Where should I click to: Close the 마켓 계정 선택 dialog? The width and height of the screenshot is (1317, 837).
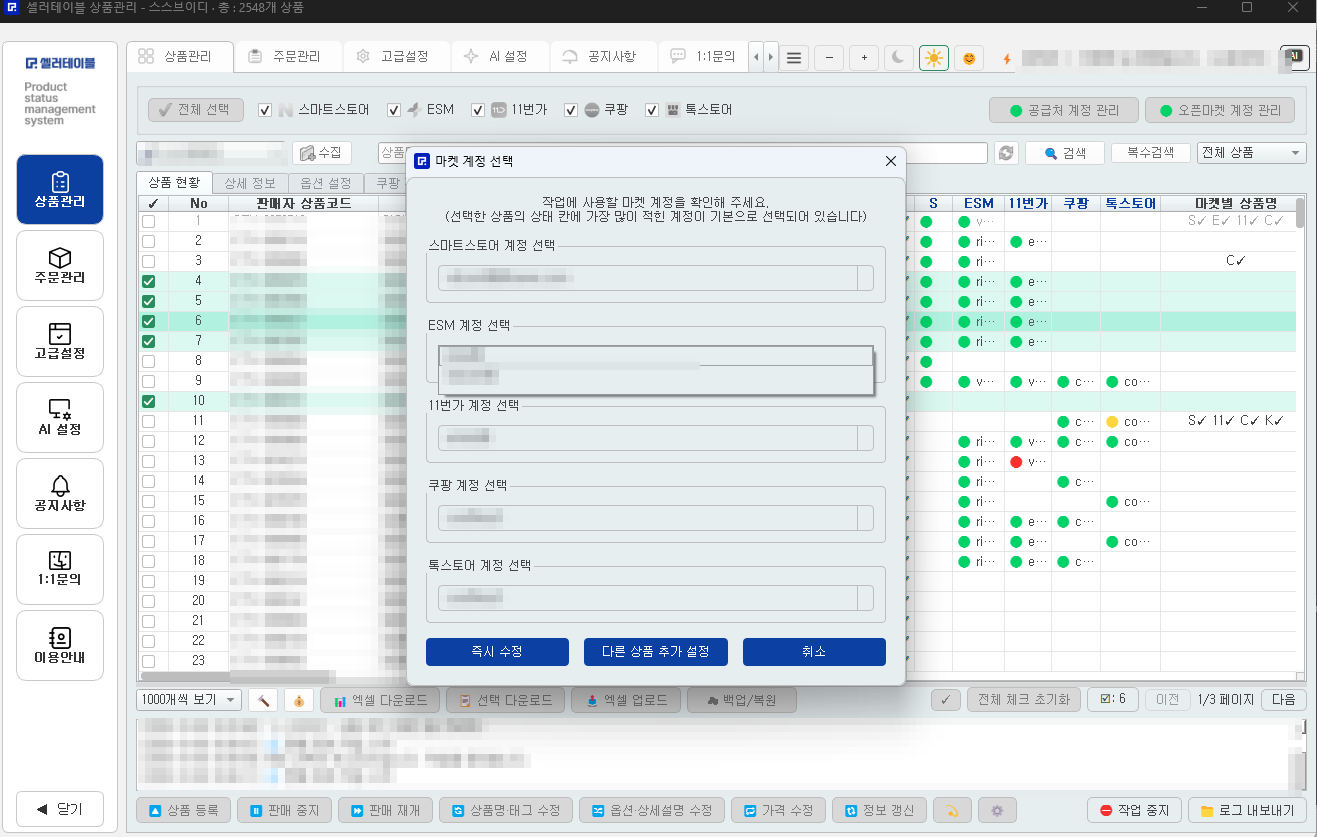pyautogui.click(x=891, y=161)
